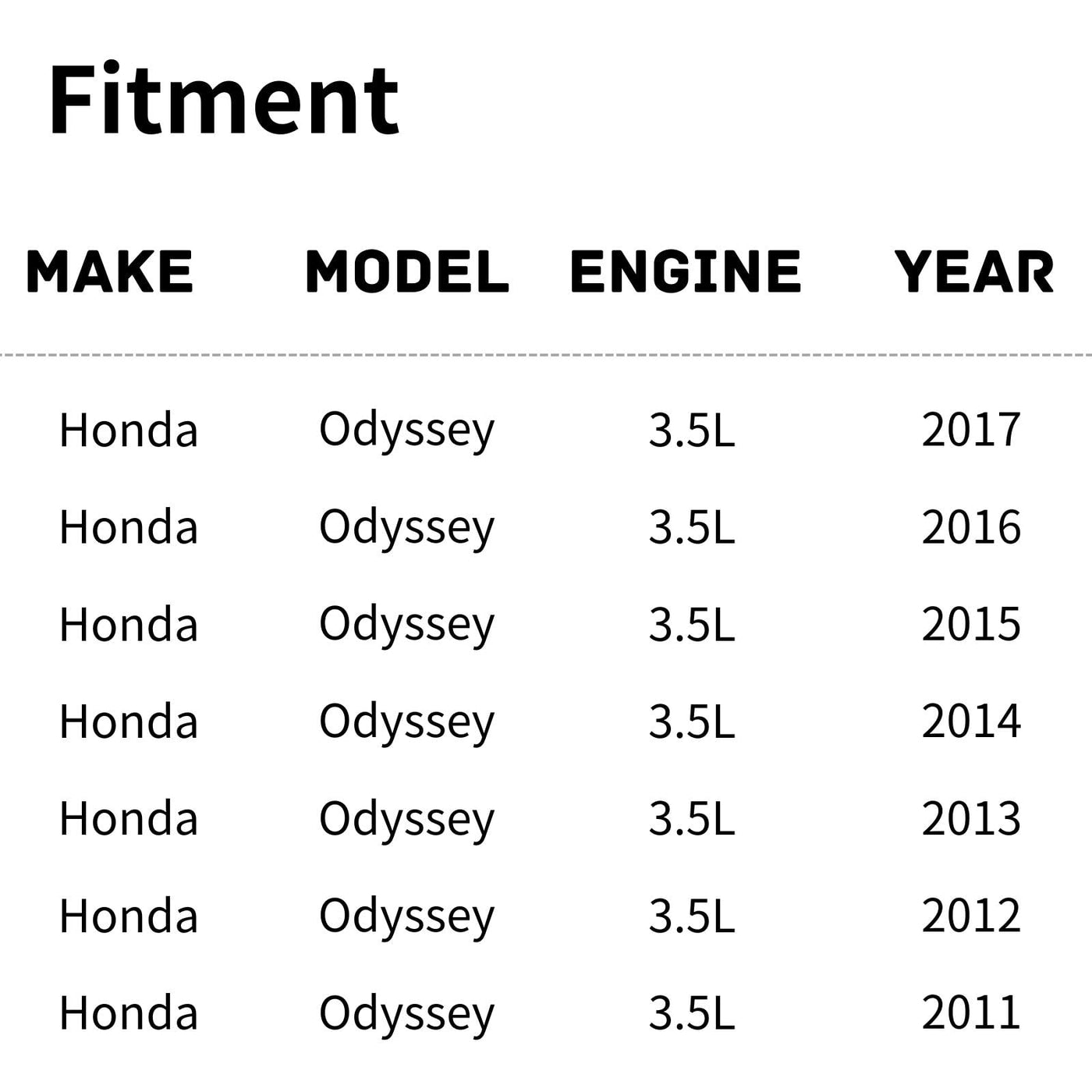The width and height of the screenshot is (1092, 1092).
Task: Select 3.5L in the 2012 row
Action: tap(692, 916)
